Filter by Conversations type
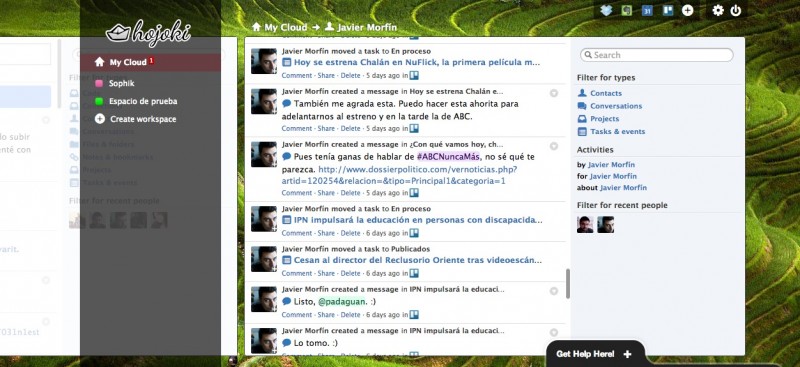 tap(616, 106)
